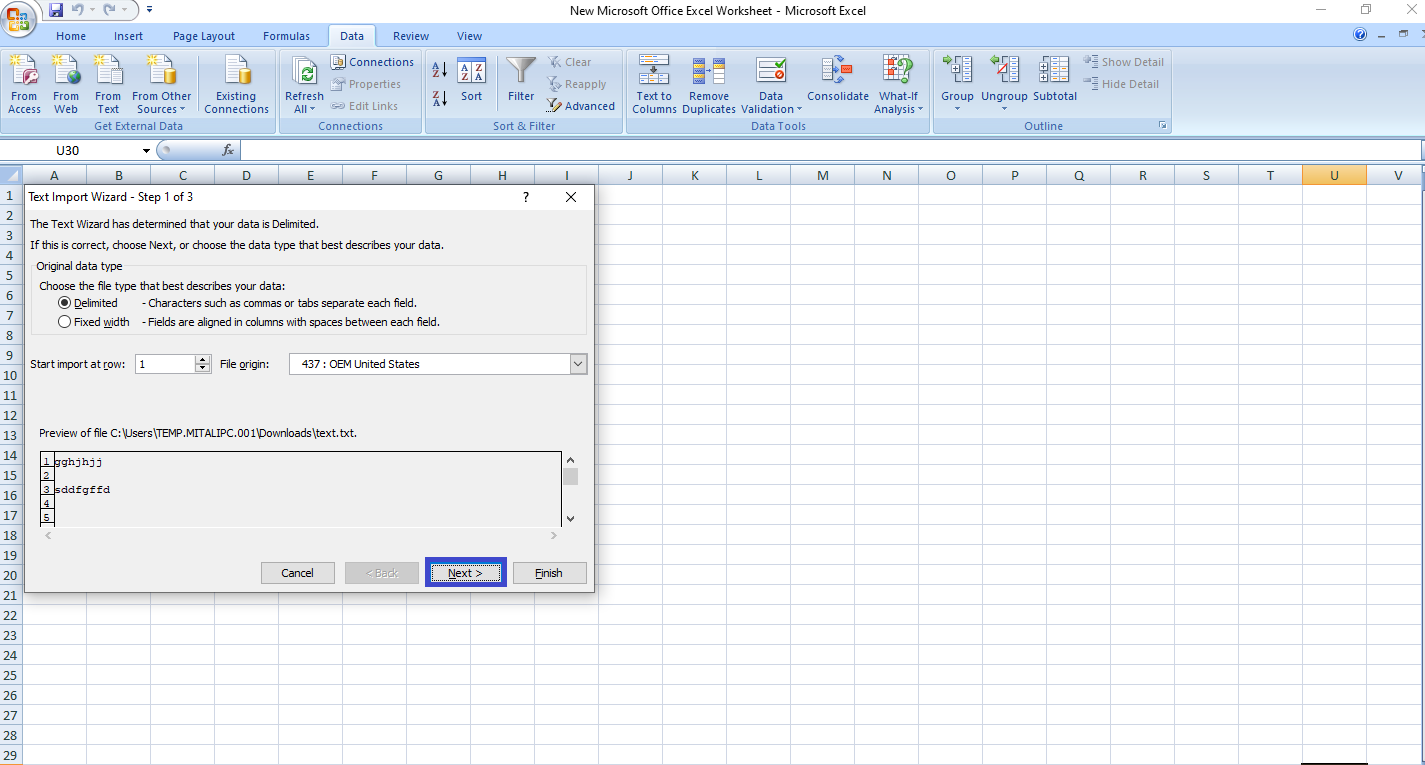
Task: Open the Formulas ribbon tab
Action: [x=286, y=36]
